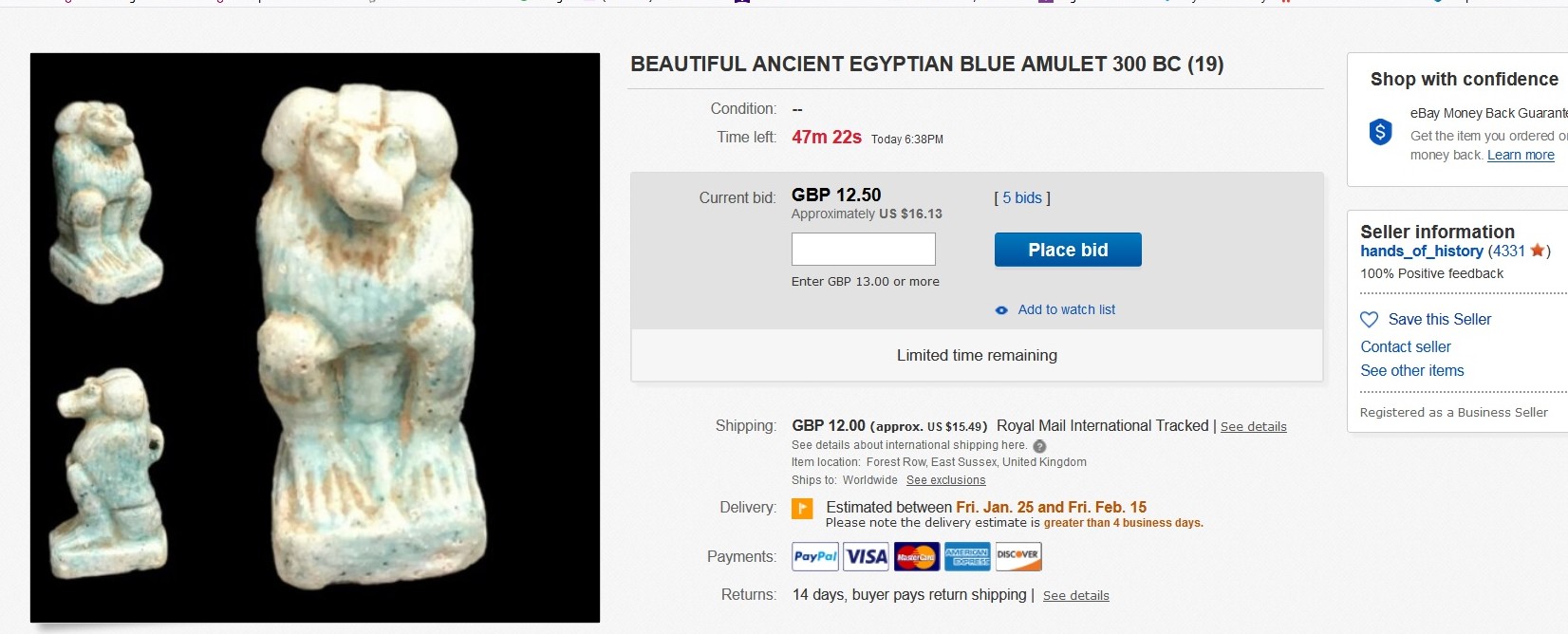Click the MasterCard payment icon
1568x634 pixels.
[916, 557]
